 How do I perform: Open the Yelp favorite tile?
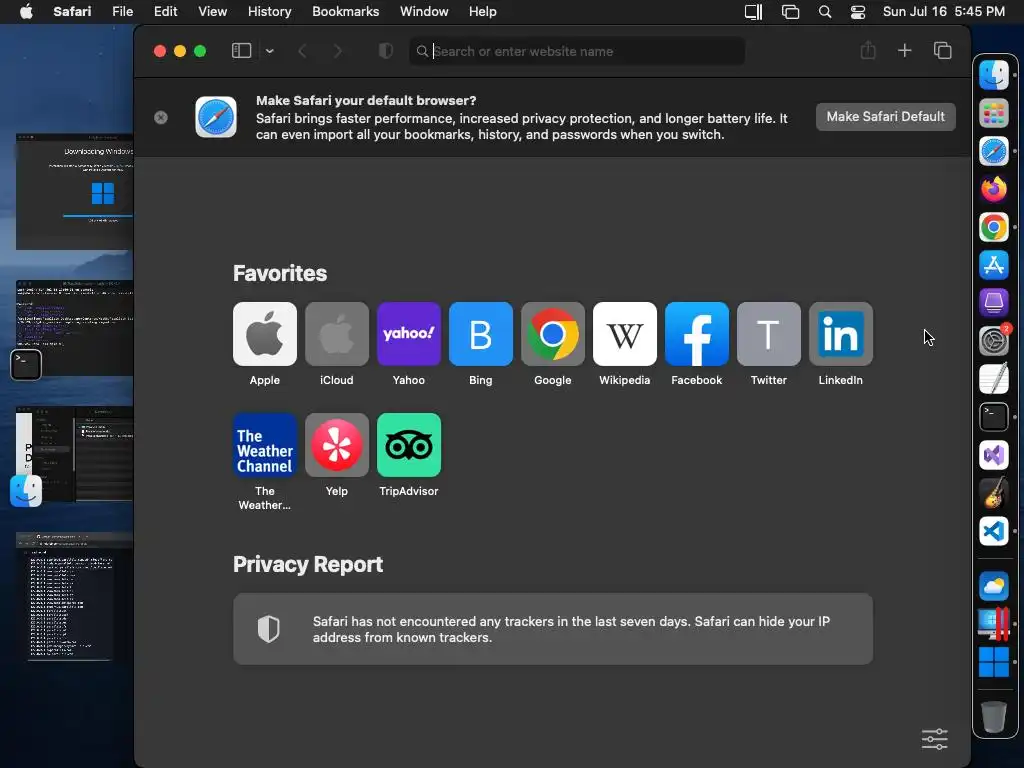[336, 445]
